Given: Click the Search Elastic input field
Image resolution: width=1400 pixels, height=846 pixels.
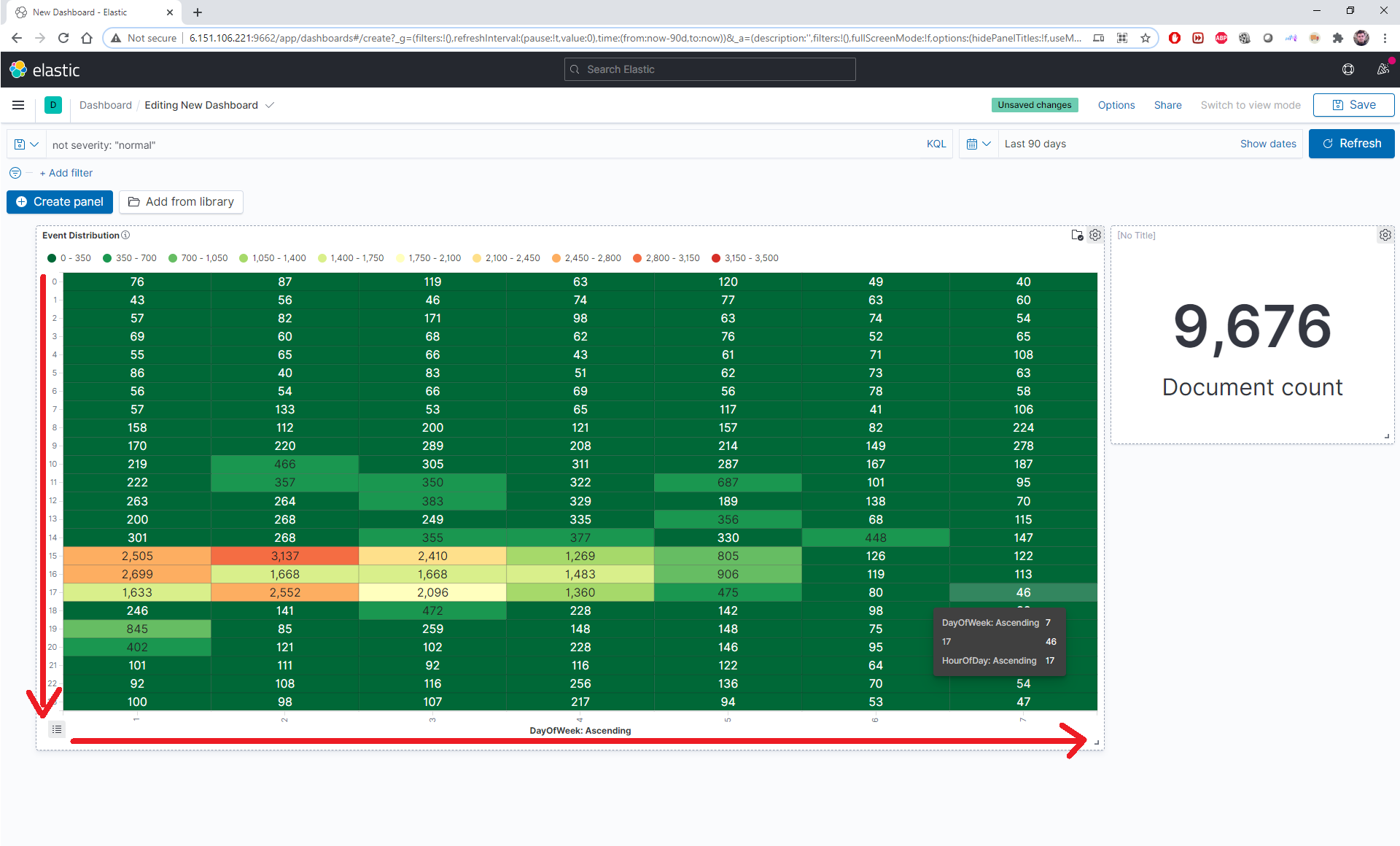Looking at the screenshot, I should [x=709, y=69].
